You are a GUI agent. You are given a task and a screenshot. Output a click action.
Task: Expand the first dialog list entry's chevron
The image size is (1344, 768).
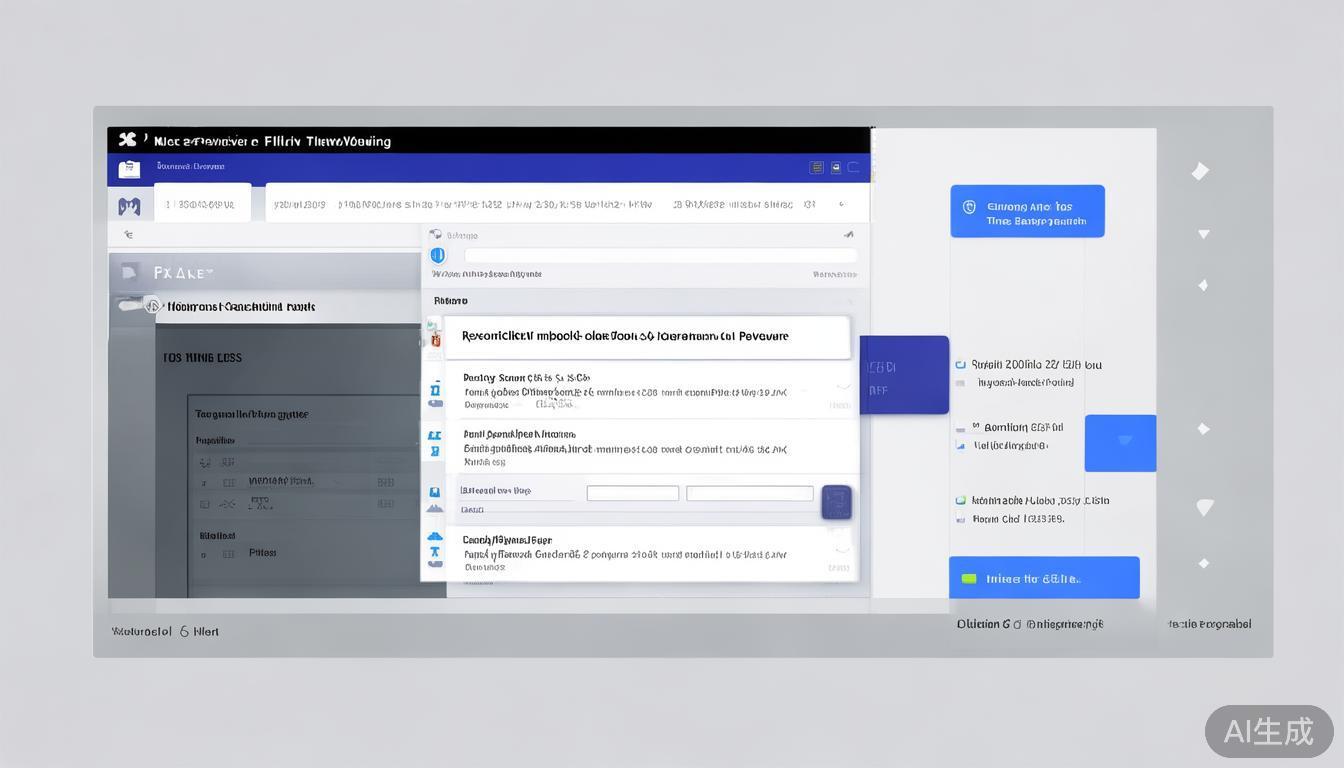[x=843, y=386]
